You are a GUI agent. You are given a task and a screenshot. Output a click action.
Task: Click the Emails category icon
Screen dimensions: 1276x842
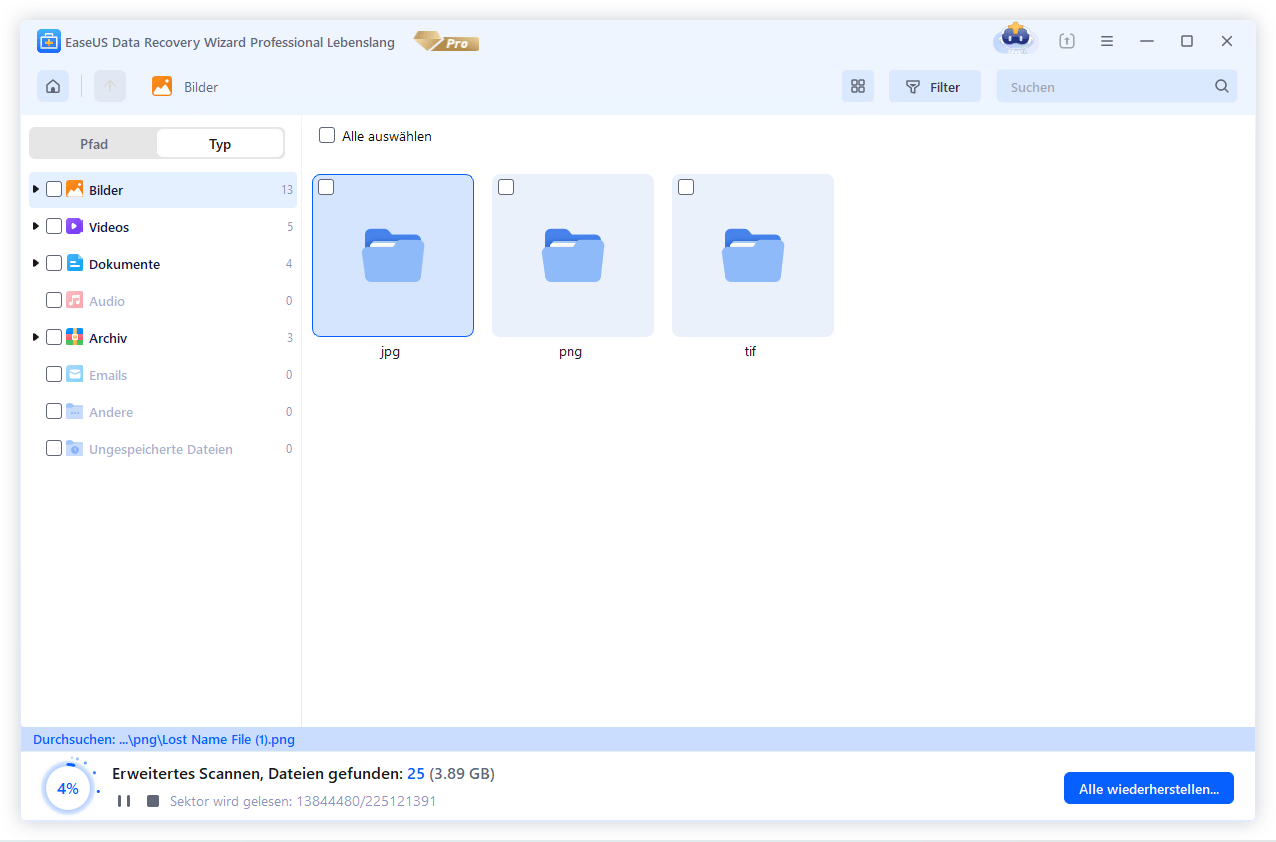(75, 375)
